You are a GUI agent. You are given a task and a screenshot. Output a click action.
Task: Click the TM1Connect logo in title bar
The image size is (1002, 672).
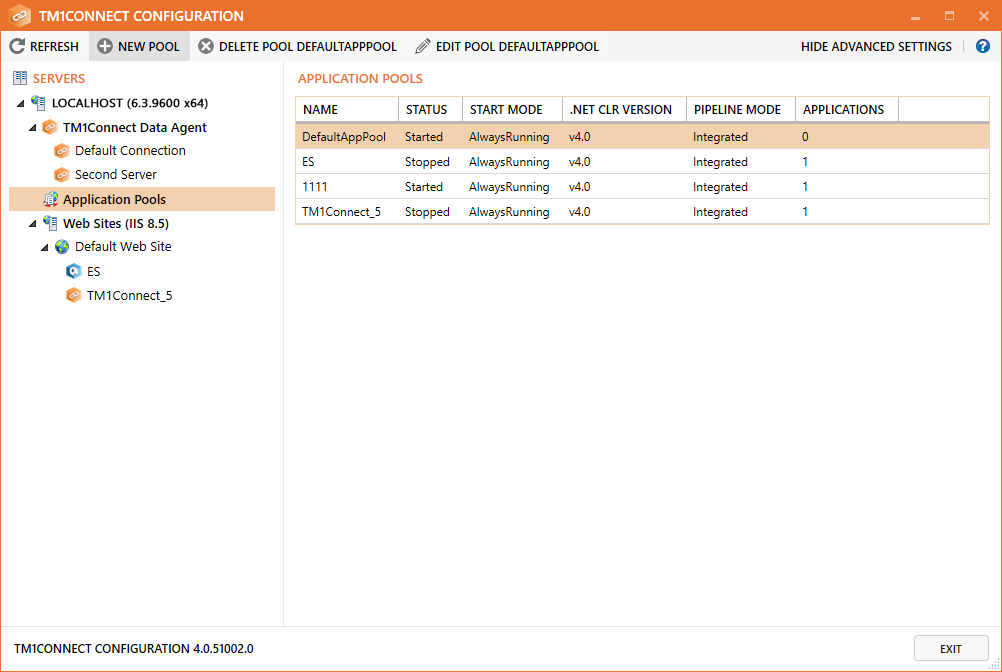pos(20,15)
